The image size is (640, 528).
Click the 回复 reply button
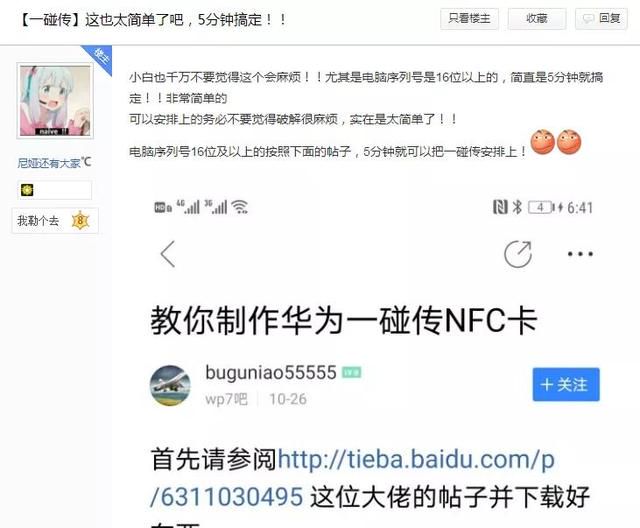(x=601, y=19)
